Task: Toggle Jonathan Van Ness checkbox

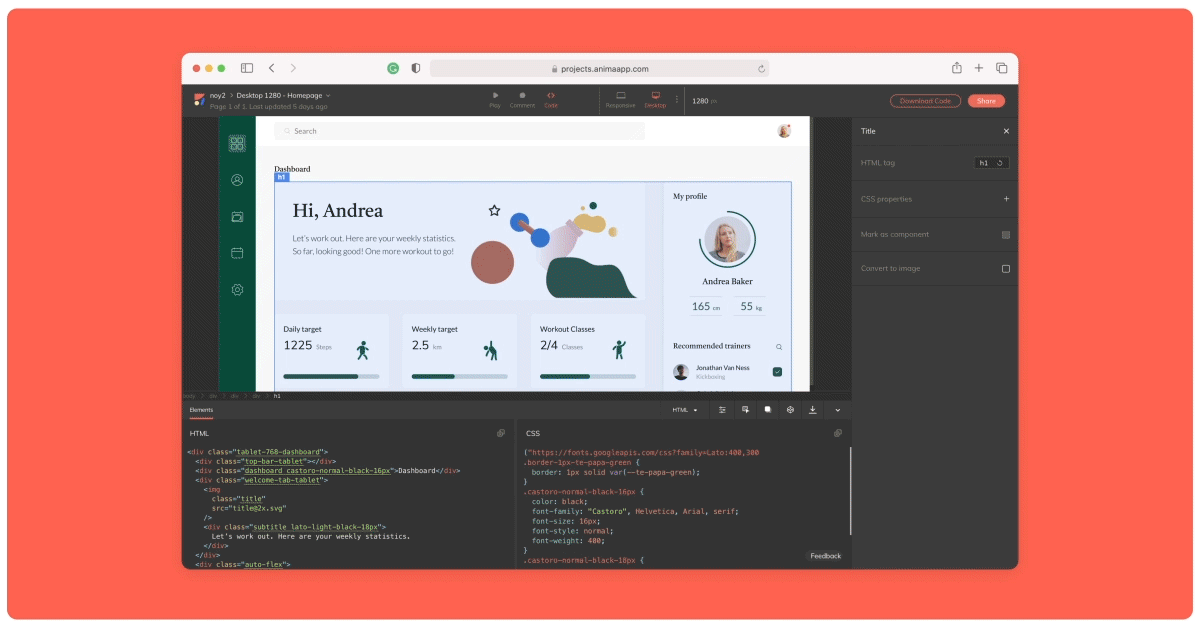Action: pyautogui.click(x=777, y=372)
